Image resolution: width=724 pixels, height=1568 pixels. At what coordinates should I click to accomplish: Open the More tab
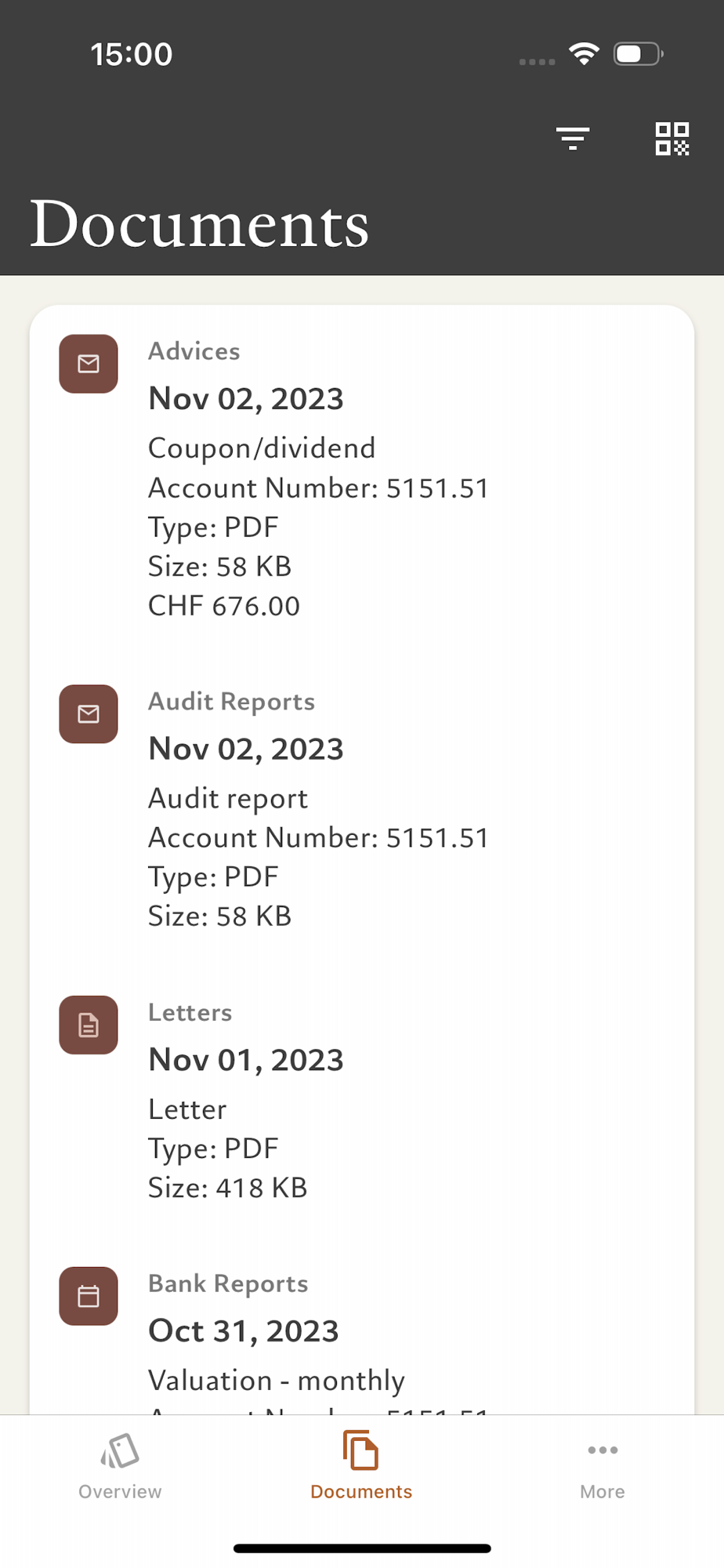[x=602, y=1491]
